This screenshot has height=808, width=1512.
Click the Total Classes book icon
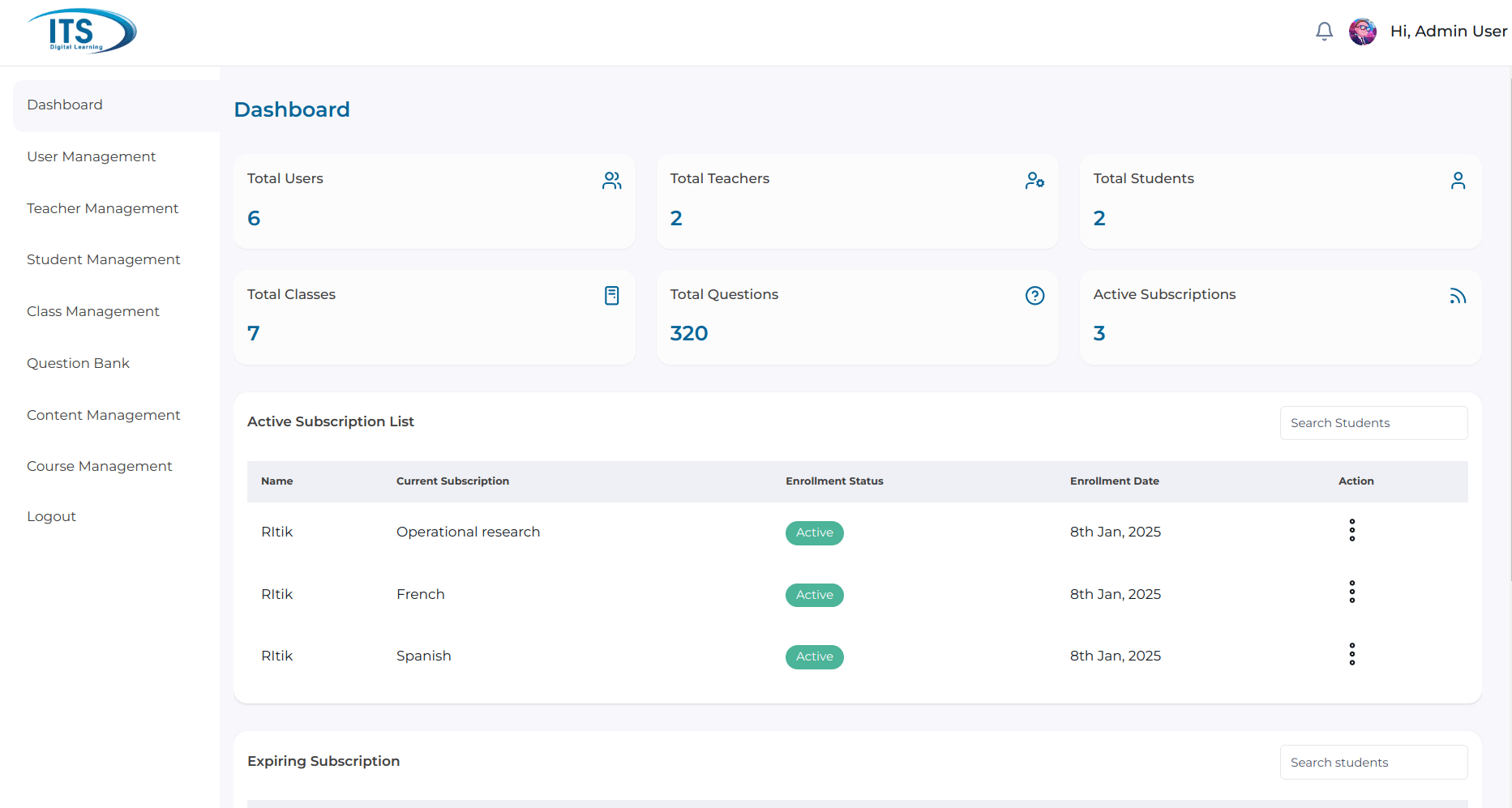(611, 296)
